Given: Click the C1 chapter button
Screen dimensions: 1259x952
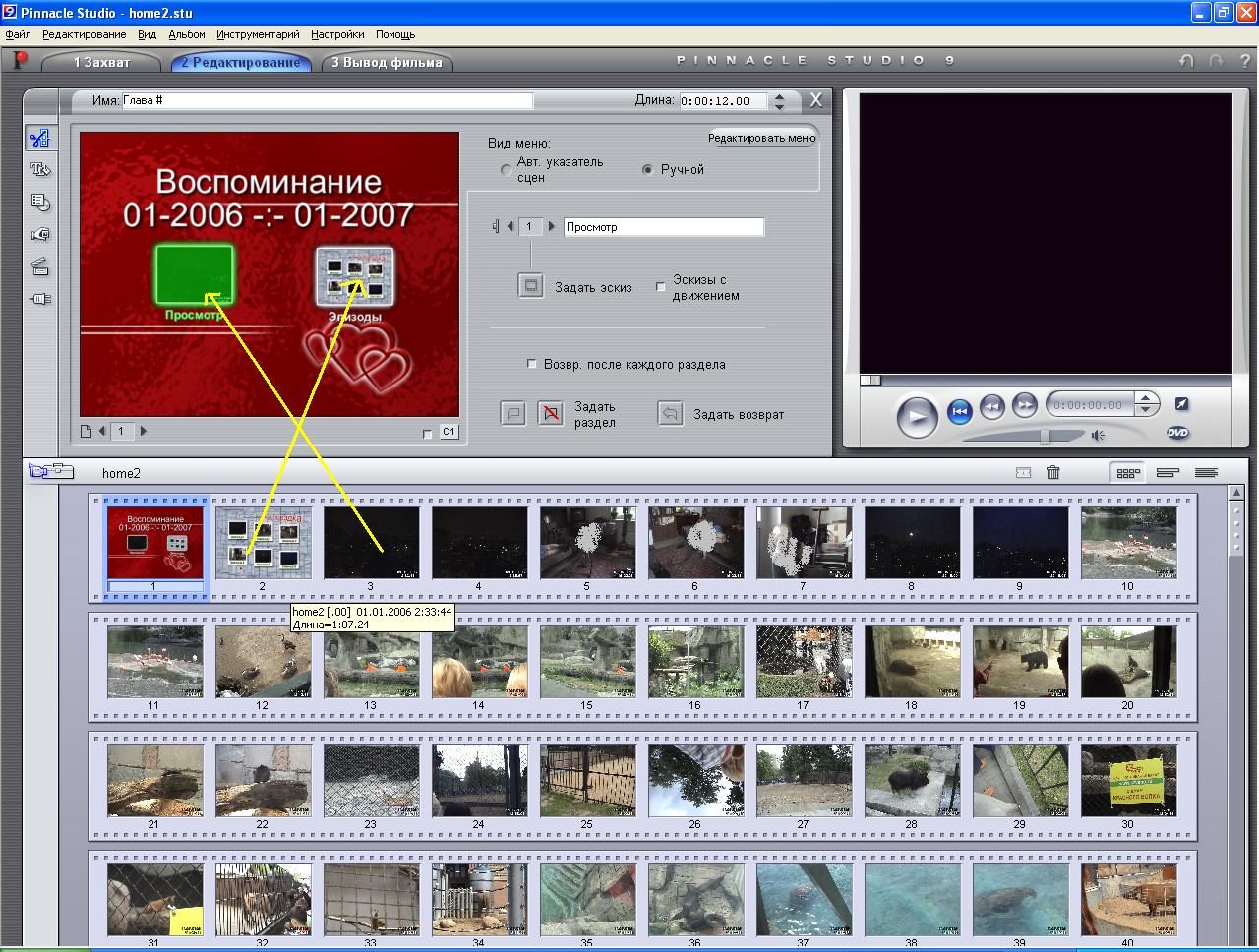Looking at the screenshot, I should [449, 432].
